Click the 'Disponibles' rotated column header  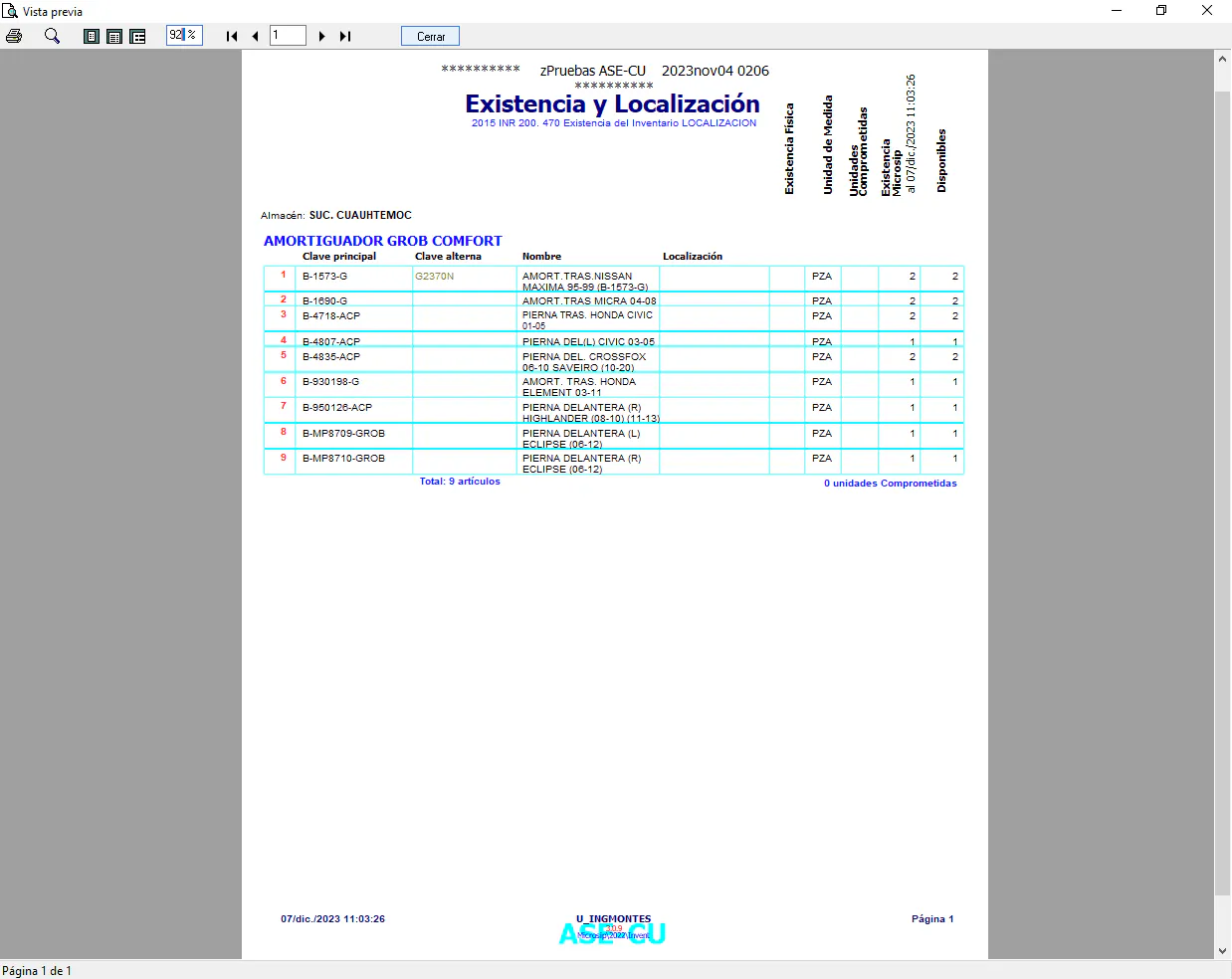click(941, 160)
